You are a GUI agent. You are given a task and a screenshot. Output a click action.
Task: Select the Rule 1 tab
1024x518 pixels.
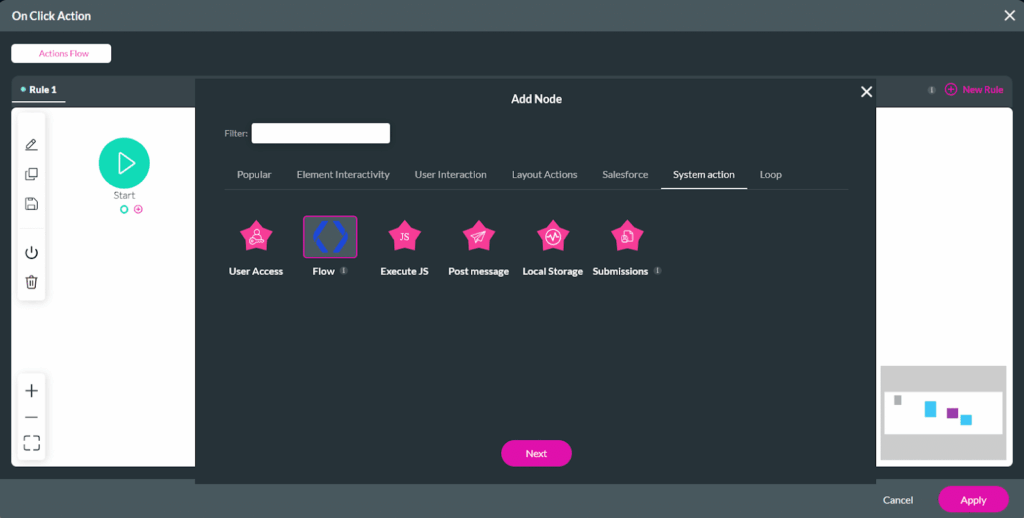(x=39, y=89)
